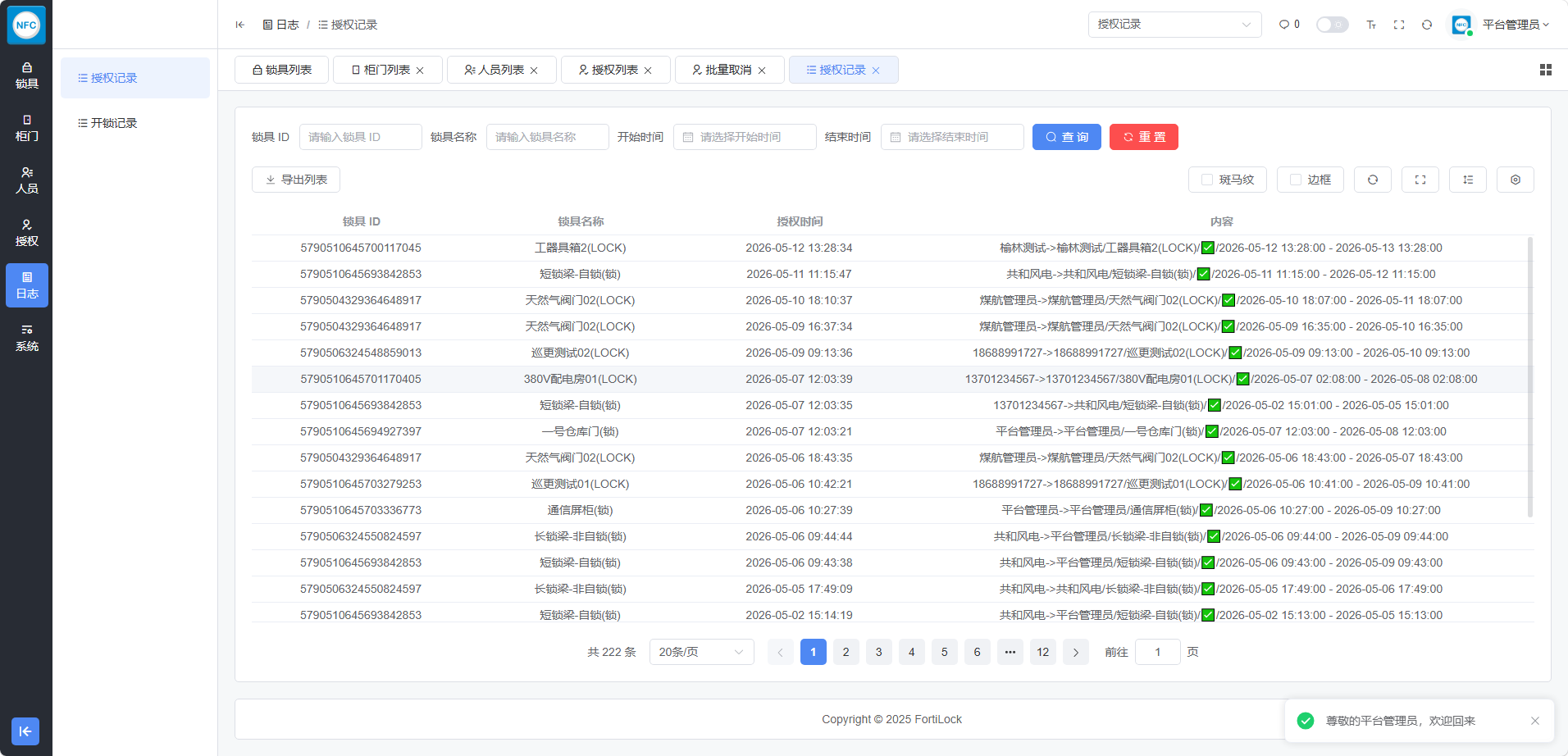Toggle table fullscreen toolbar icon
1568x756 pixels.
1420,180
